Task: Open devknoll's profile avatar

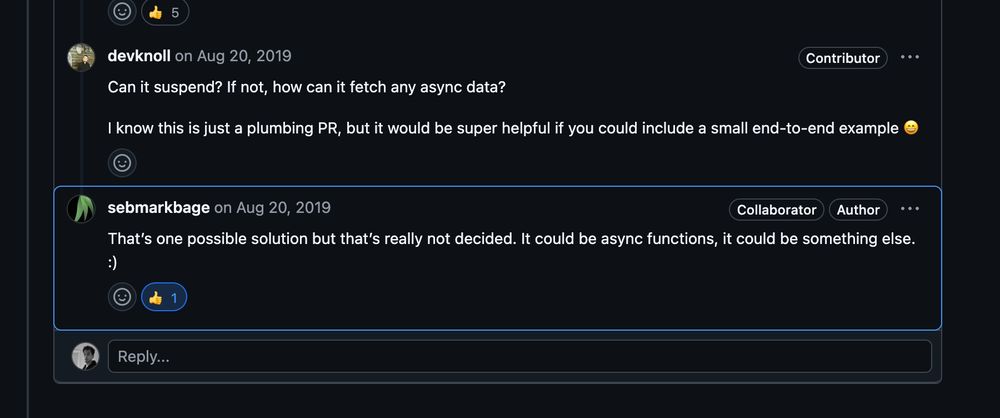Action: (81, 57)
